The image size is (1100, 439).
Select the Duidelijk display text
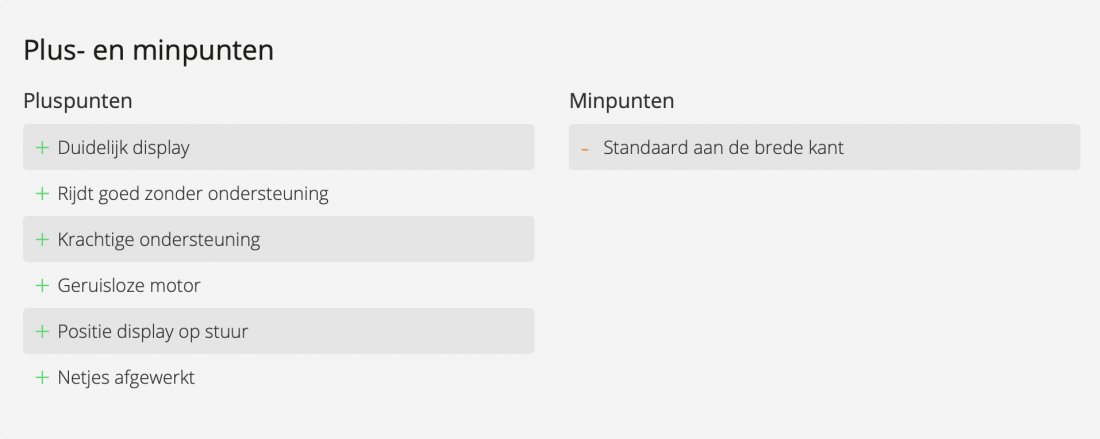(123, 147)
